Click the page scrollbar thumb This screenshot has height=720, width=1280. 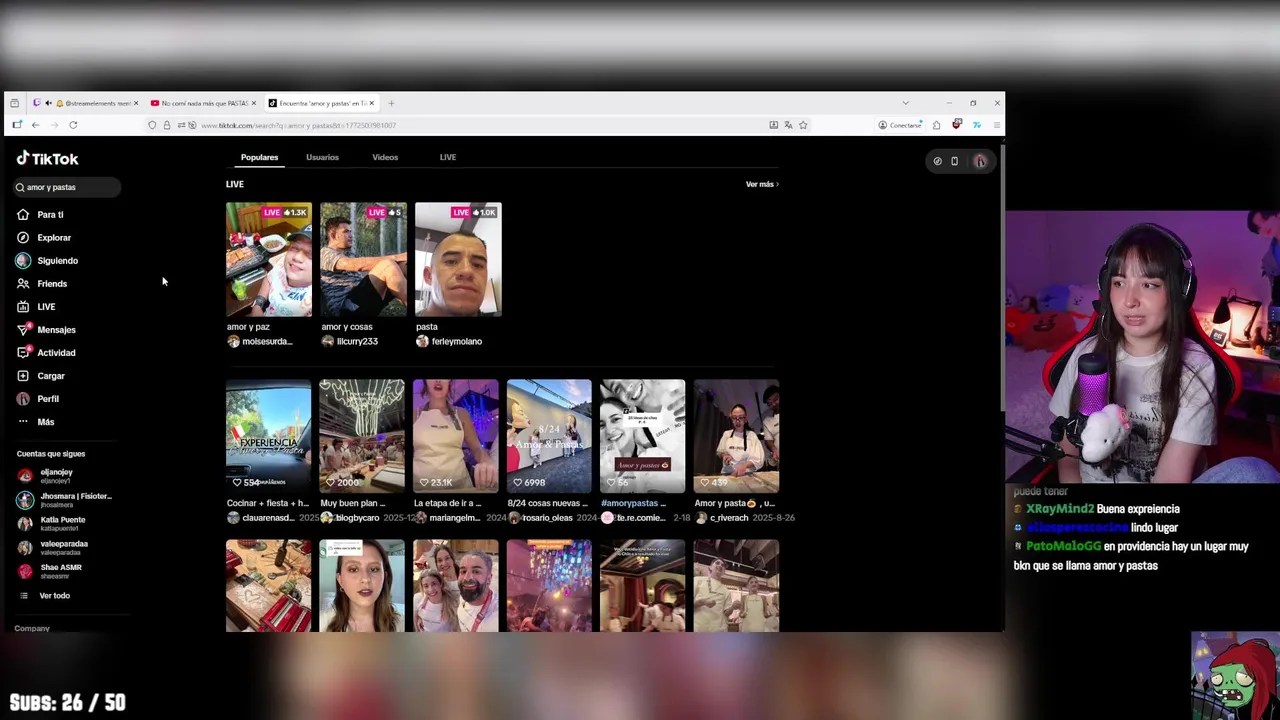[x=1002, y=280]
